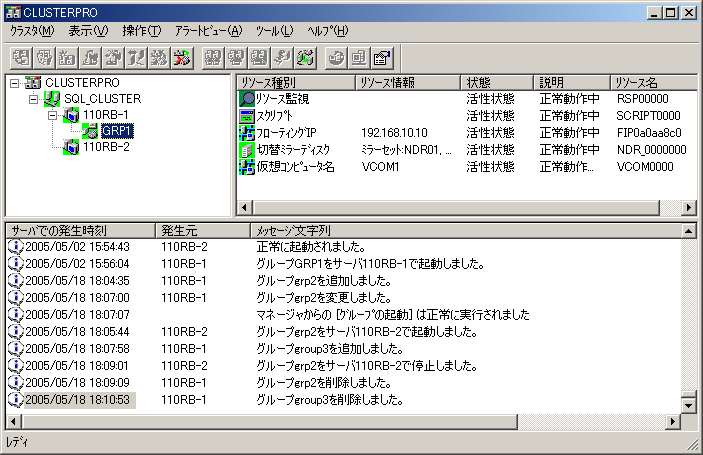This screenshot has height=455, width=703.
Task: Click the 切替ミラーディスク disk icon
Action: (x=247, y=150)
